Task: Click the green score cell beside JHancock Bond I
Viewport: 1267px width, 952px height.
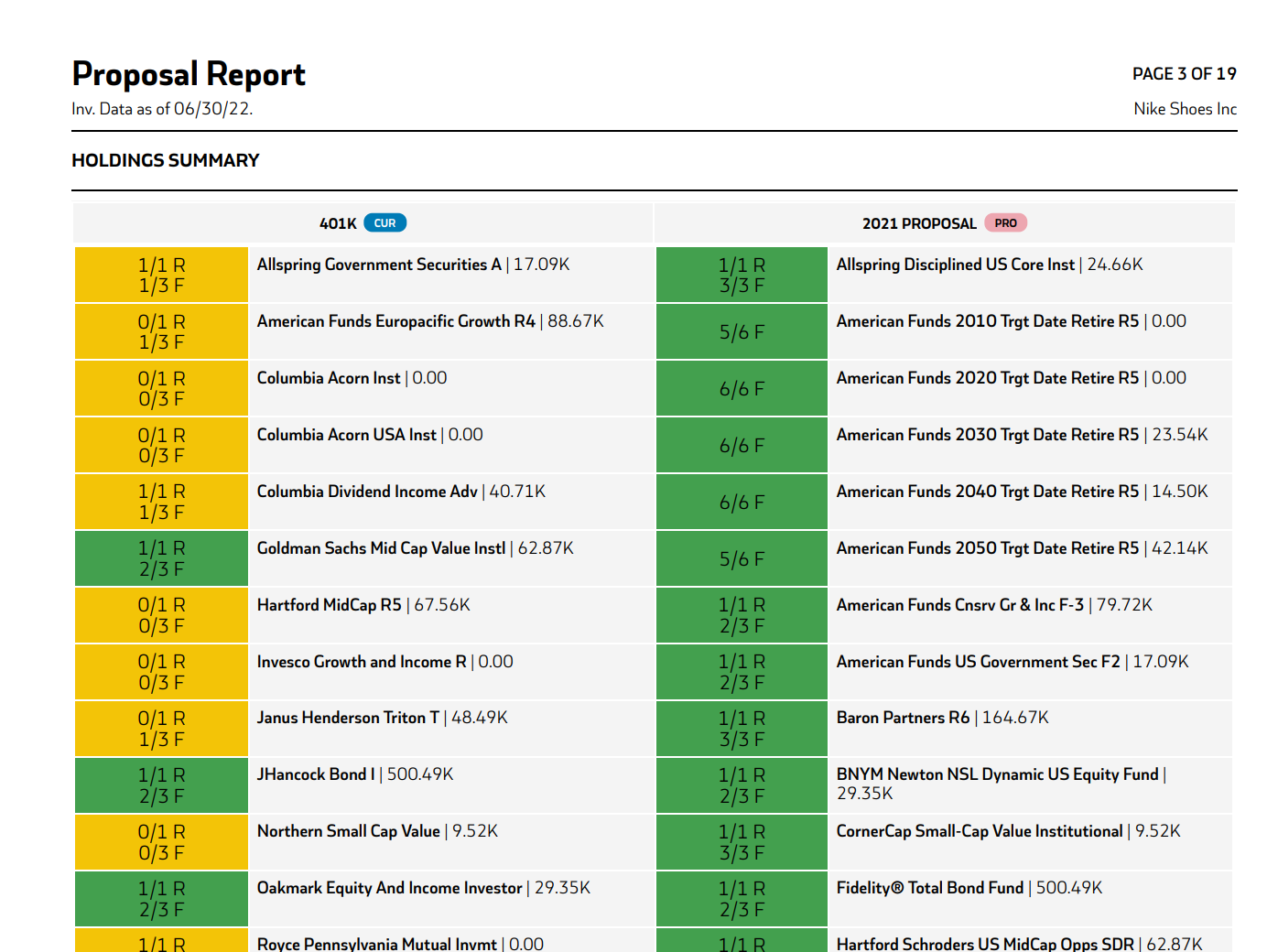Action: click(x=161, y=785)
